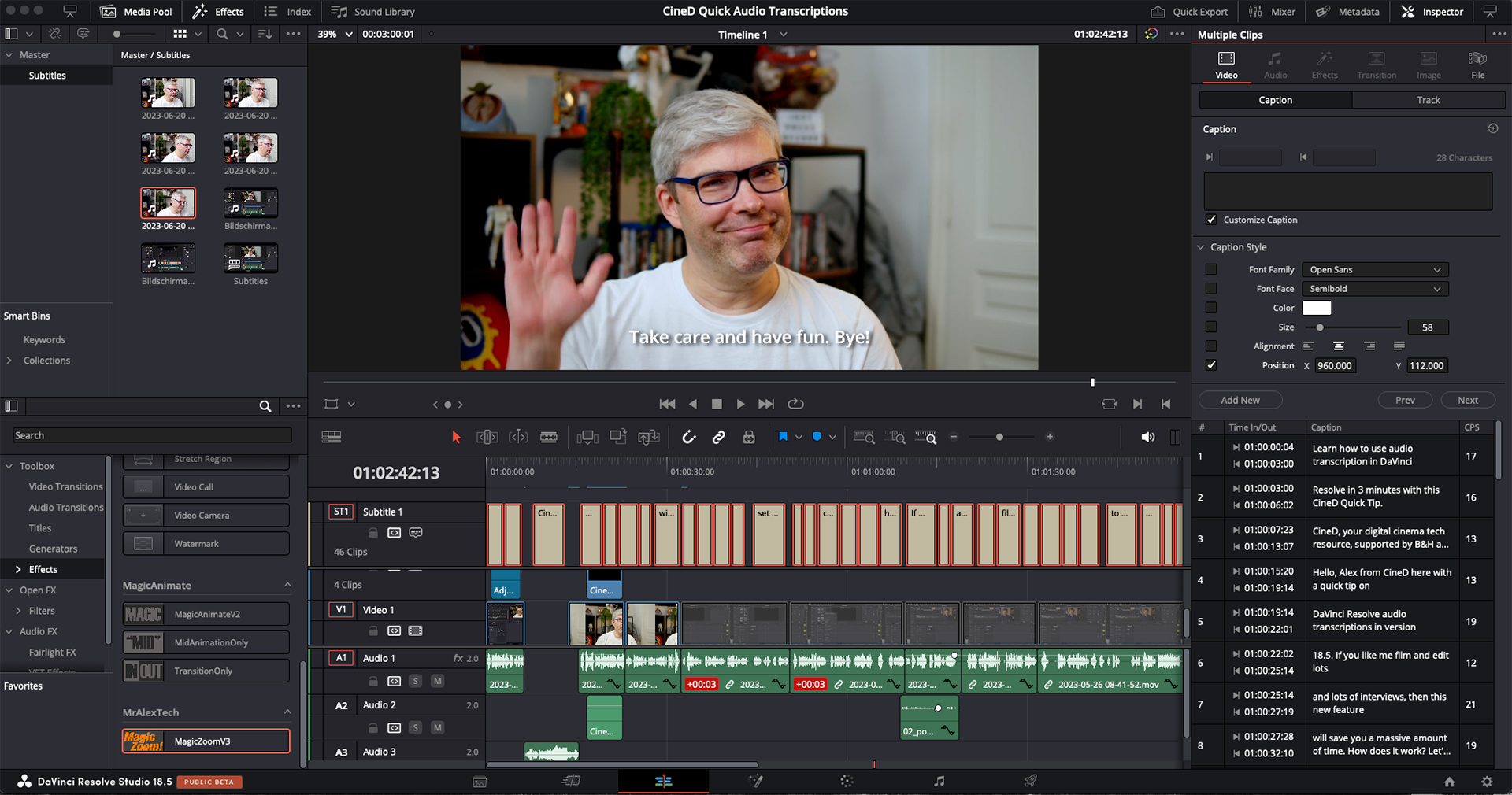Add a blue flag to the clip

click(783, 437)
